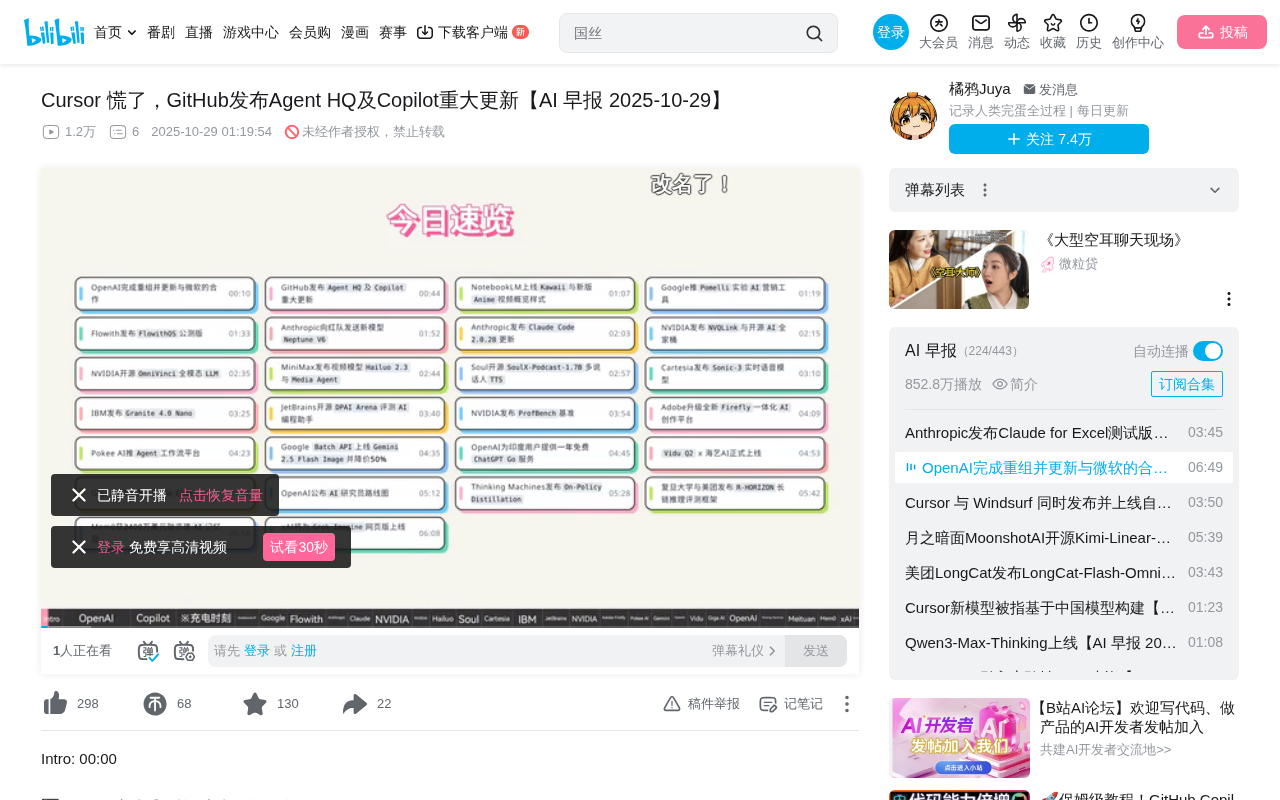Give coins with the coin icon
The width and height of the screenshot is (1280, 800).
pos(155,704)
